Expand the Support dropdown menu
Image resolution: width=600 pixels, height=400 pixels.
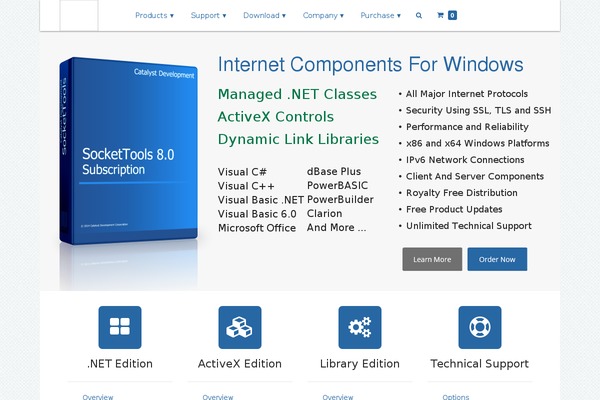pyautogui.click(x=208, y=16)
